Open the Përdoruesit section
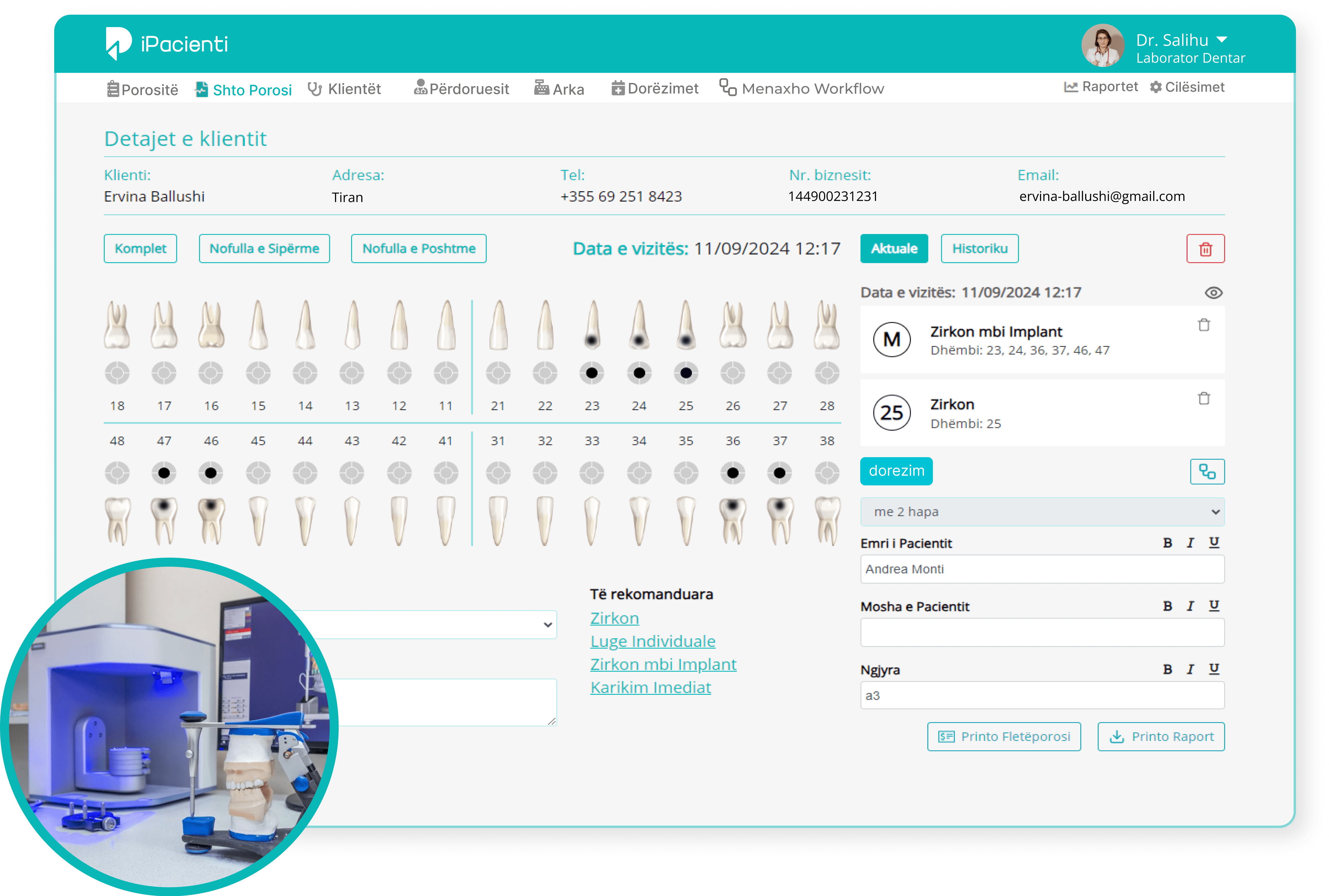Image resolution: width=1329 pixels, height=896 pixels. 461,89
